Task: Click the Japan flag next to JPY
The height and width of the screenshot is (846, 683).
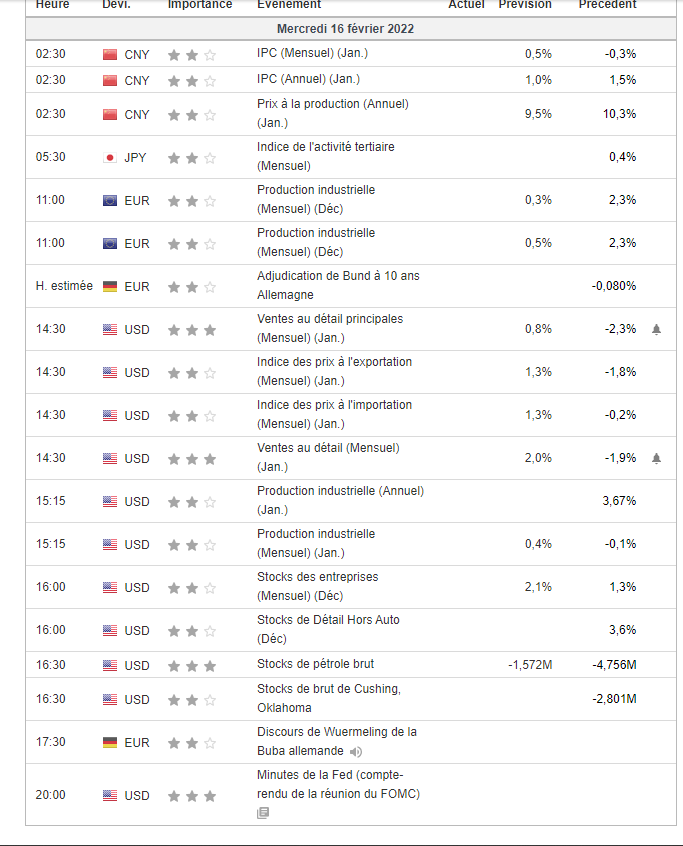Action: pyautogui.click(x=110, y=157)
